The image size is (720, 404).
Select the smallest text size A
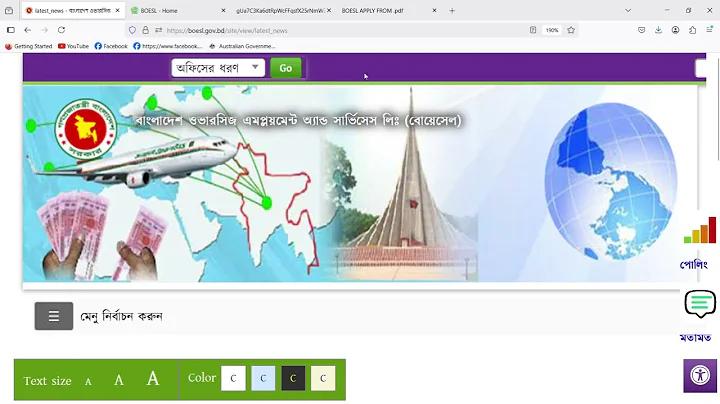coord(88,382)
